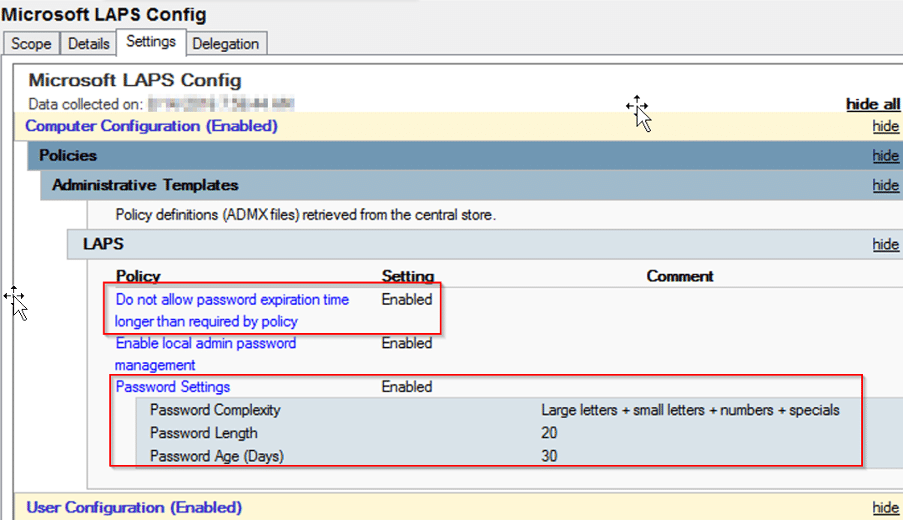Open the Details tab

point(88,44)
